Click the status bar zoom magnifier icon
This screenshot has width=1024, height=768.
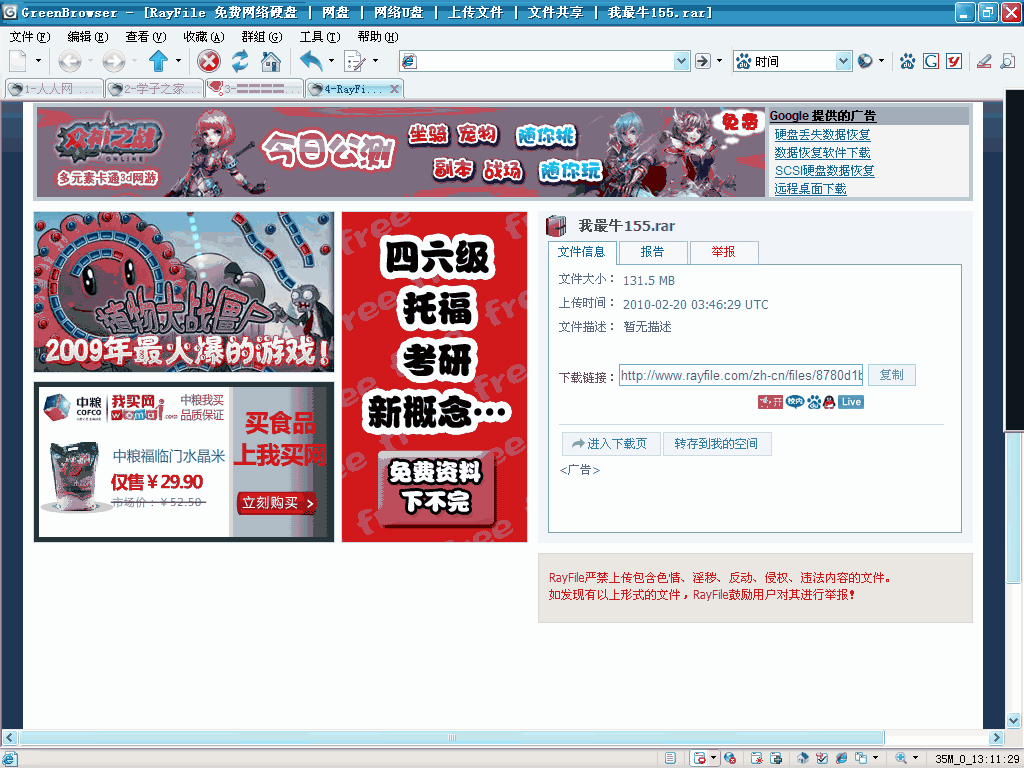click(x=901, y=758)
